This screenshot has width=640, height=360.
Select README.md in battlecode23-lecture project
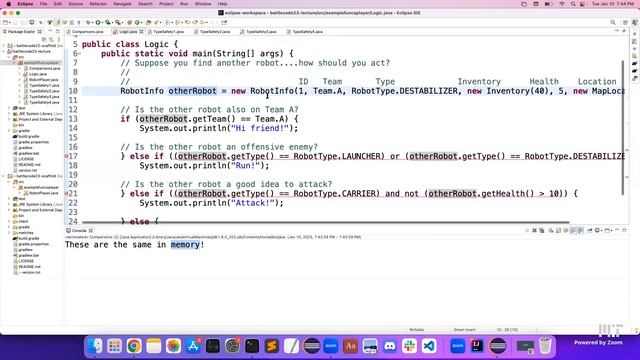[29, 165]
